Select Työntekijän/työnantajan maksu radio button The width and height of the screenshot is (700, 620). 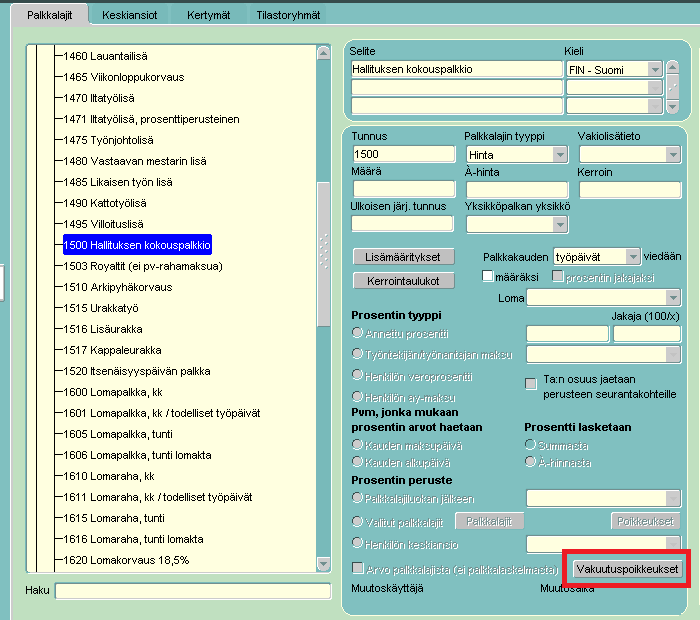pyautogui.click(x=357, y=354)
